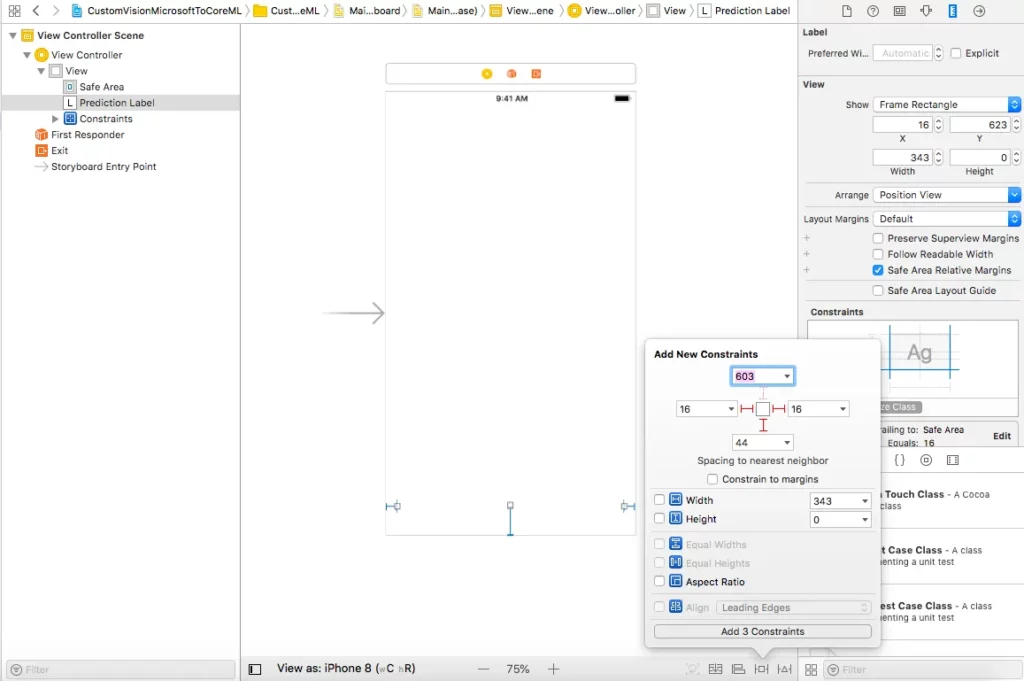Image resolution: width=1024 pixels, height=681 pixels.
Task: Click View as: iPhone 8 button
Action: click(345, 669)
